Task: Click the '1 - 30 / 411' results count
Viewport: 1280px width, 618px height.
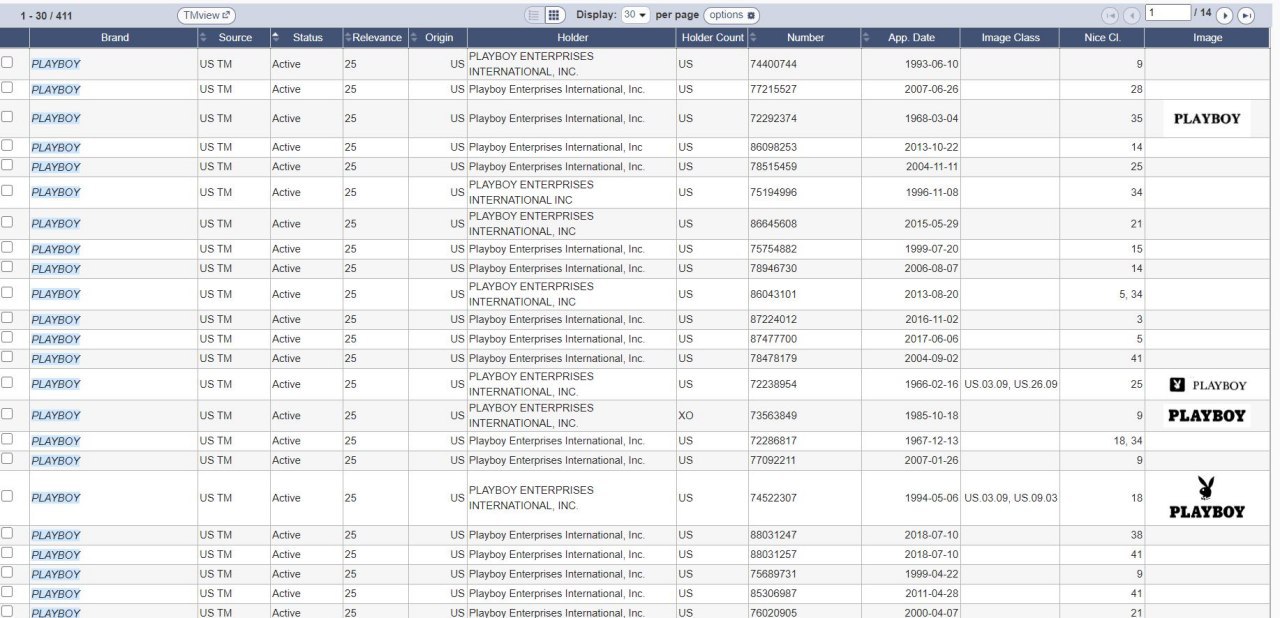Action: point(47,16)
